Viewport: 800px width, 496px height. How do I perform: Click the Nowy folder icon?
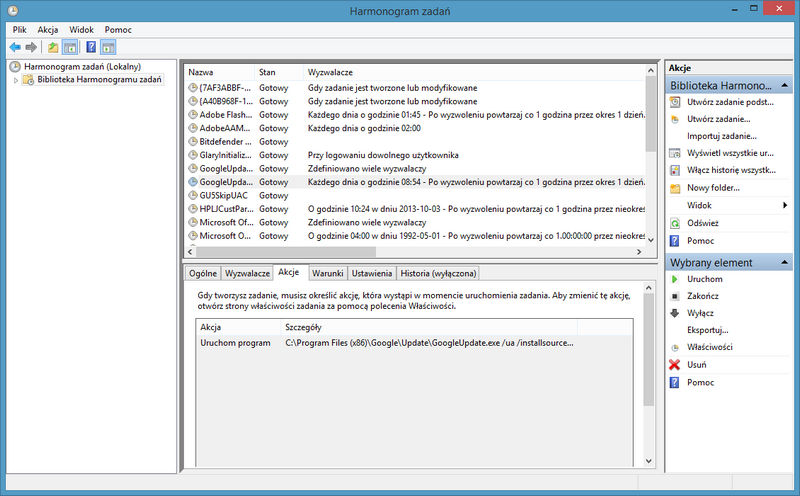tap(675, 188)
